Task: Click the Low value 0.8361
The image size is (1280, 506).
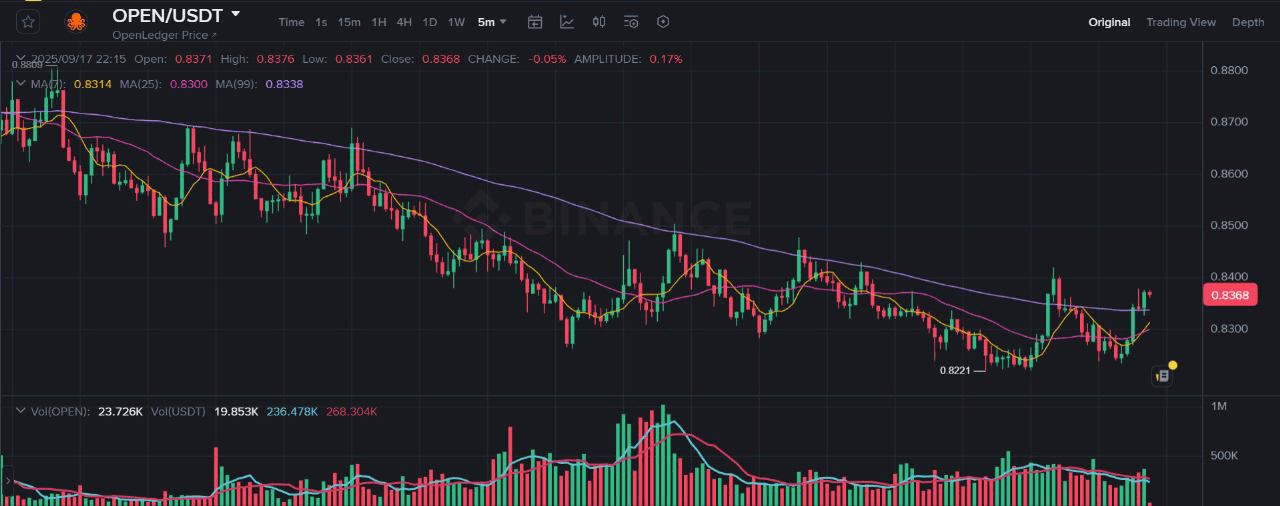Action: tap(354, 59)
